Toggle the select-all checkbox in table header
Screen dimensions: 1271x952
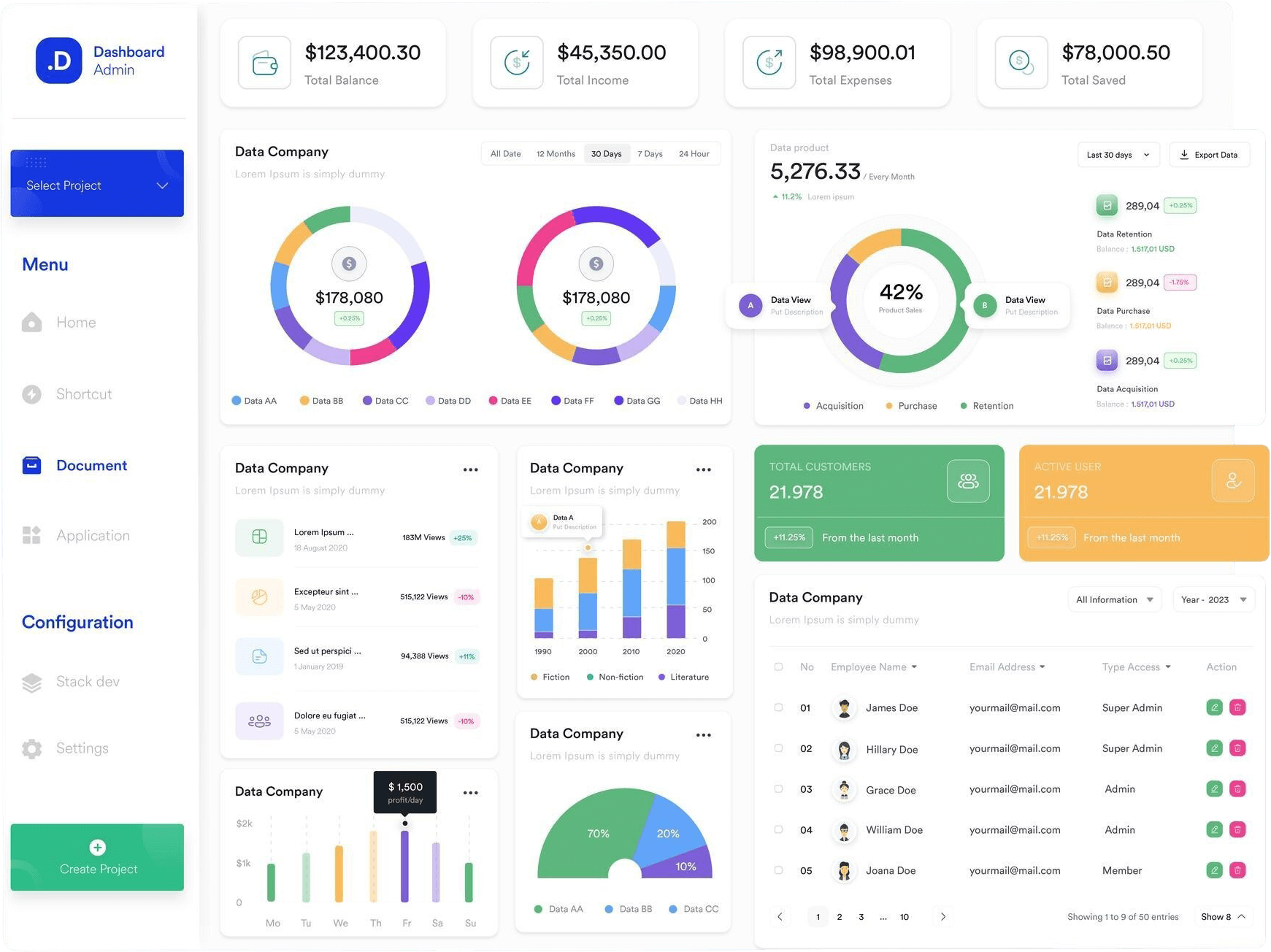778,667
